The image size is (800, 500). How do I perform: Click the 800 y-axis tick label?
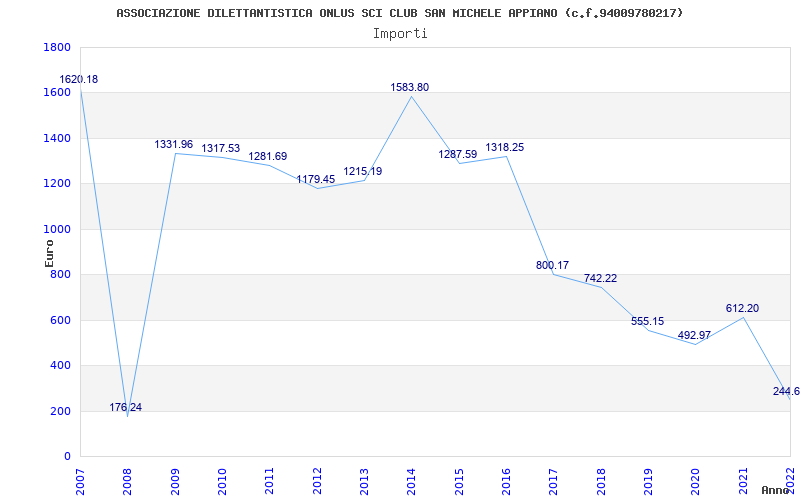point(60,275)
